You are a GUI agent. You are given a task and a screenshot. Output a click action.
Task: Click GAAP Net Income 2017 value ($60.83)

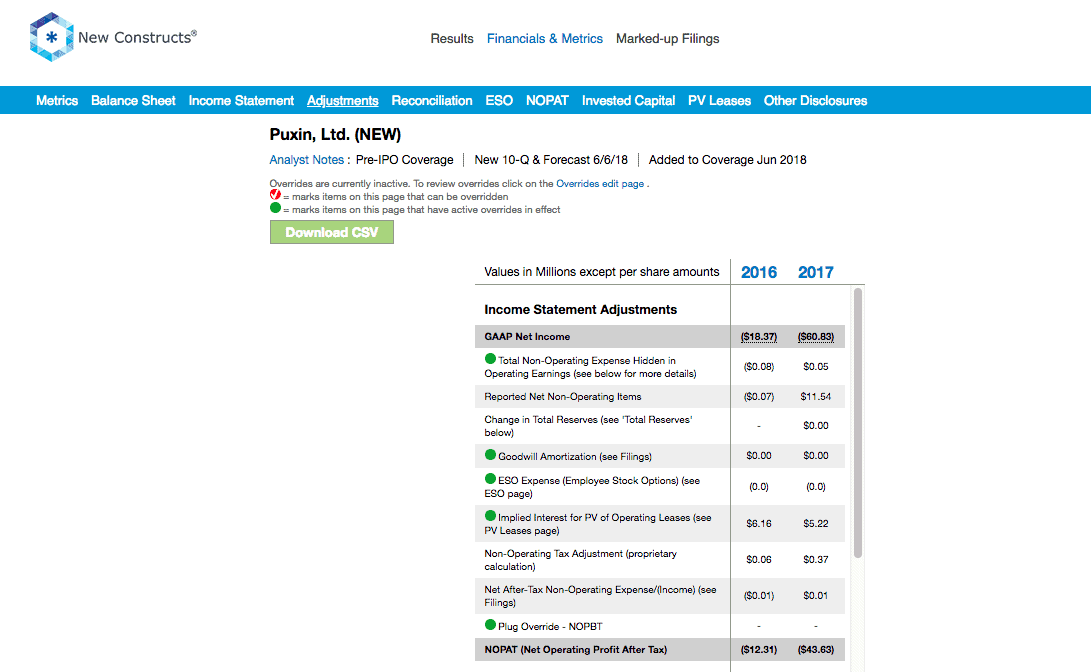(x=815, y=337)
